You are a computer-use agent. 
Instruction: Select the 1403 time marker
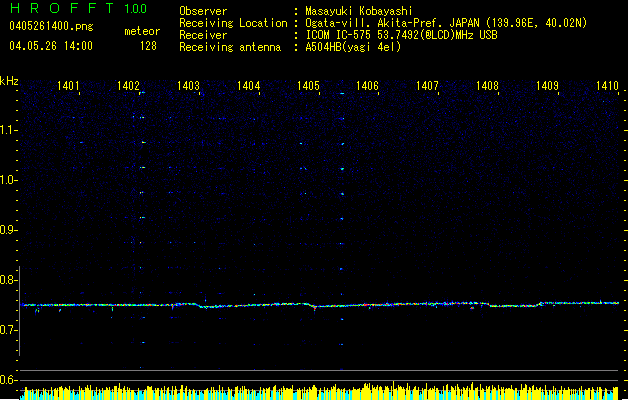[188, 87]
